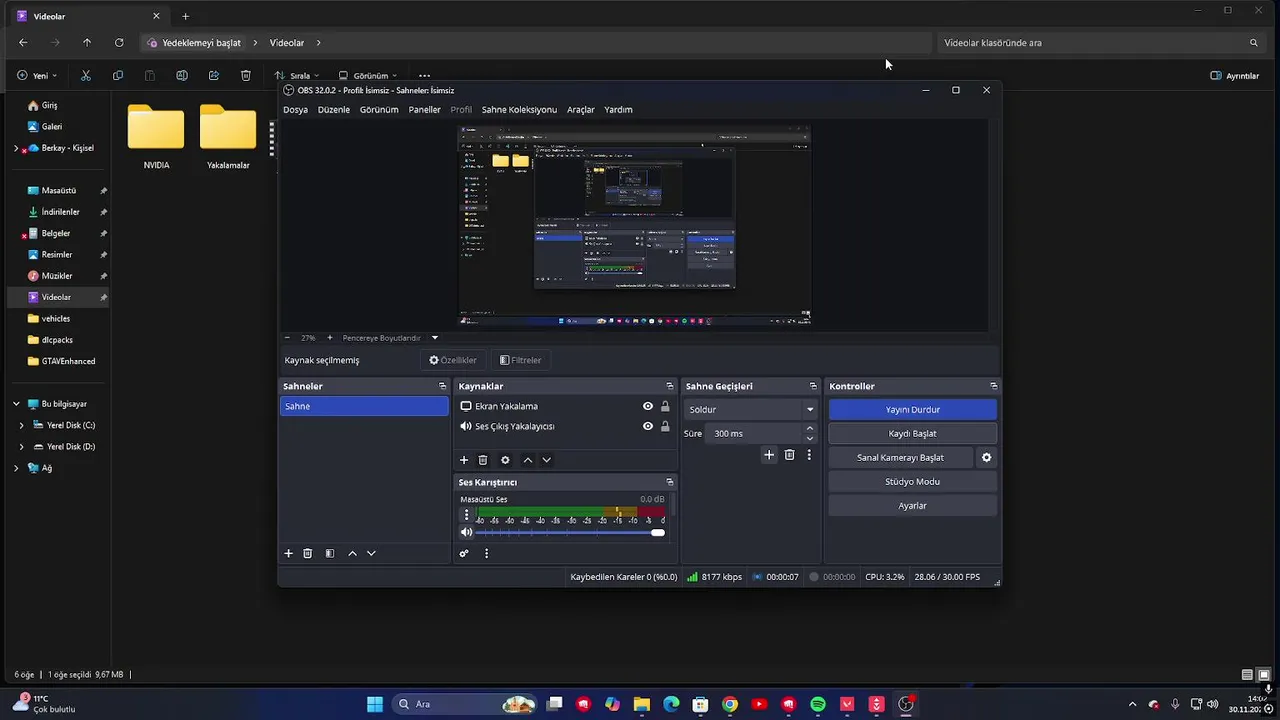Image resolution: width=1280 pixels, height=720 pixels.
Task: Open the Düzenle menu in OBS
Action: 334,110
